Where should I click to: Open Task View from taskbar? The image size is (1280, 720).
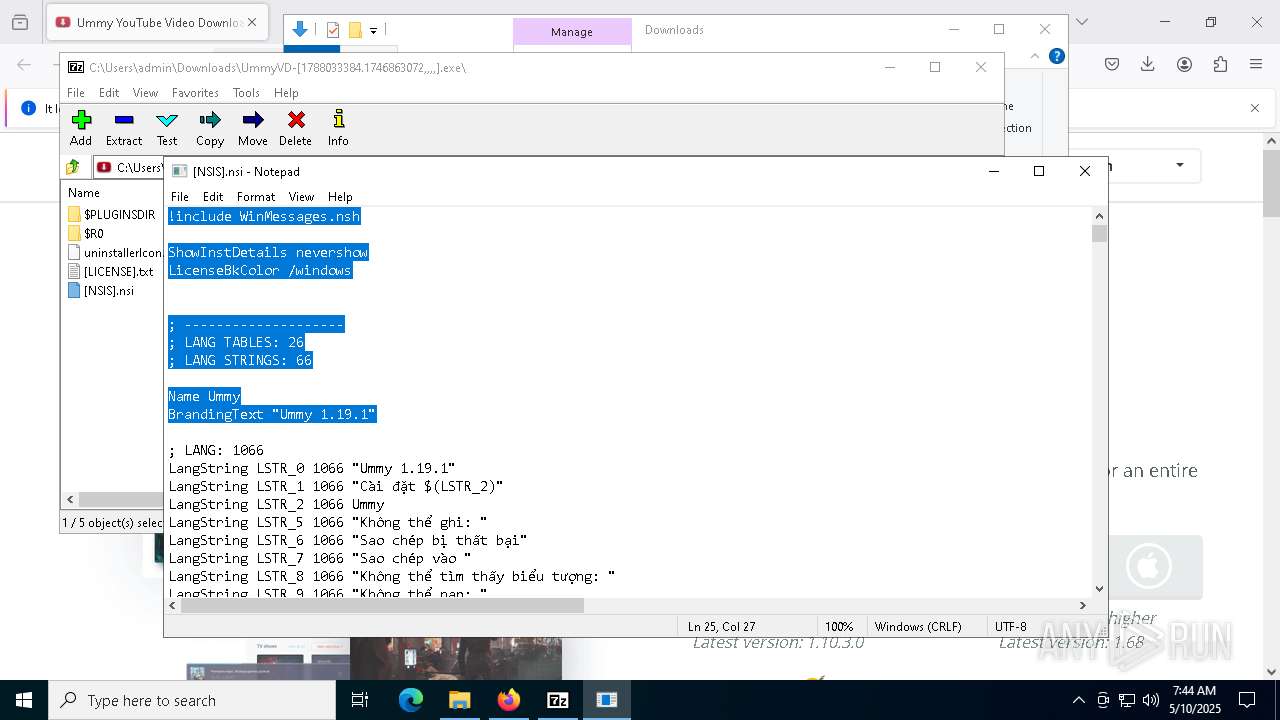pos(360,700)
